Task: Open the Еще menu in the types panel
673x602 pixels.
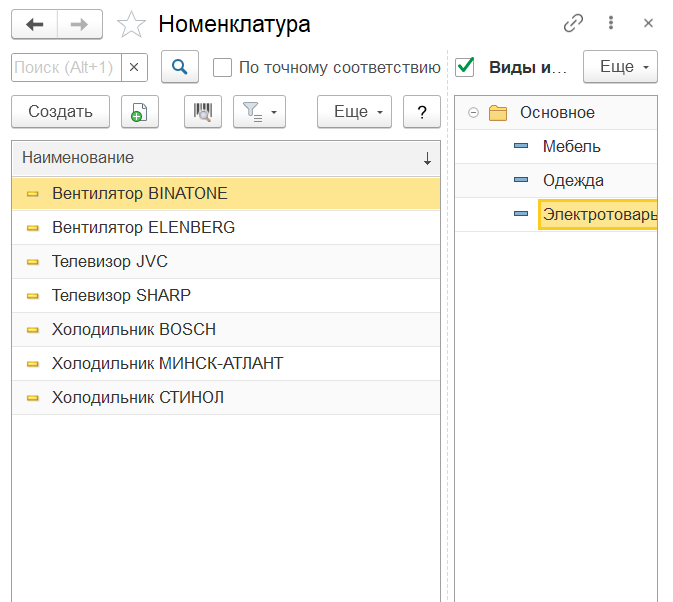Action: pyautogui.click(x=620, y=67)
